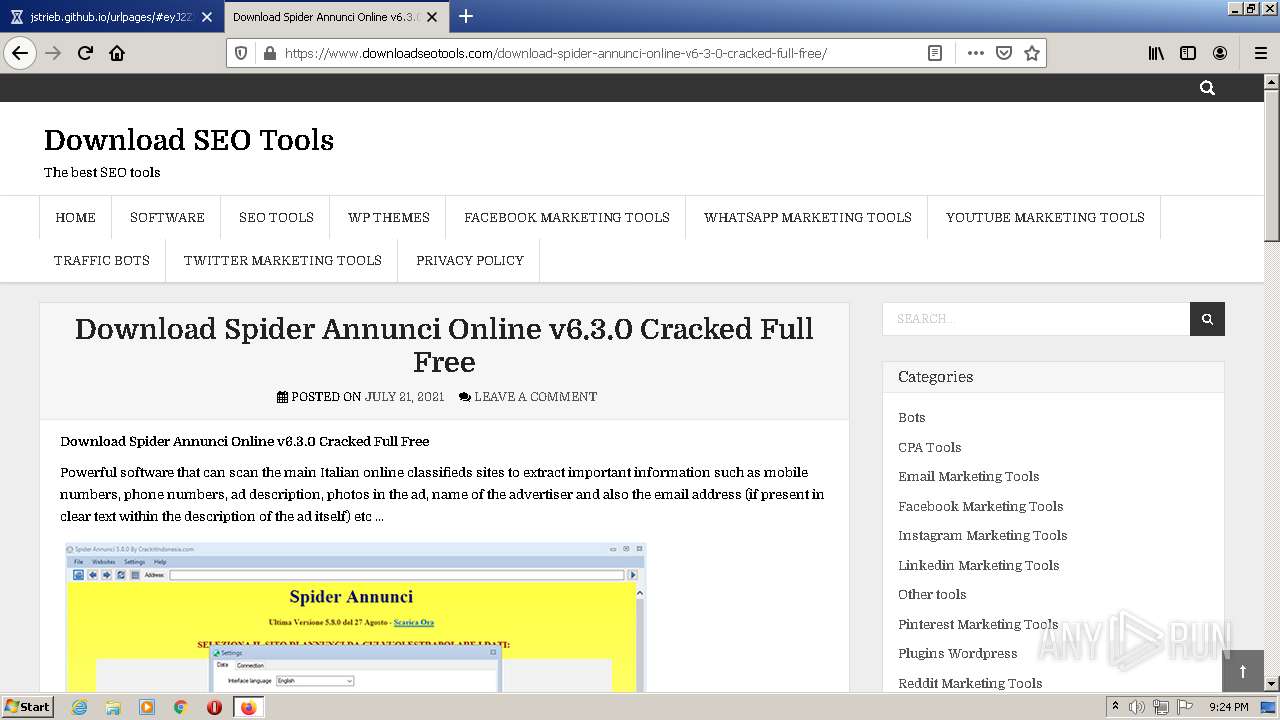Close the jstrieb.github.io tab
Screen dimensions: 1280x720
pos(207,17)
